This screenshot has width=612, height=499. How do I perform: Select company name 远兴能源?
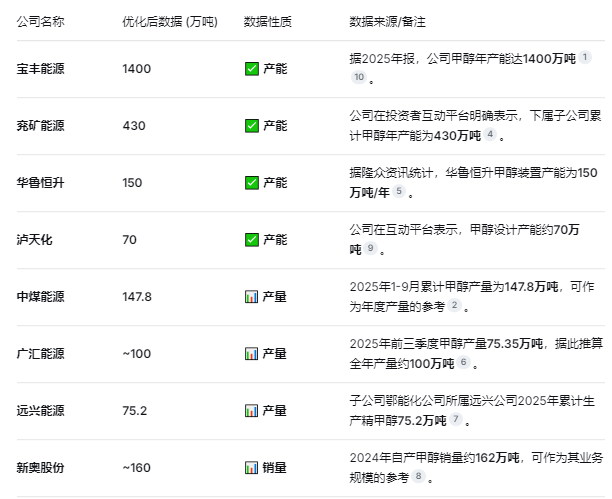pos(40,411)
